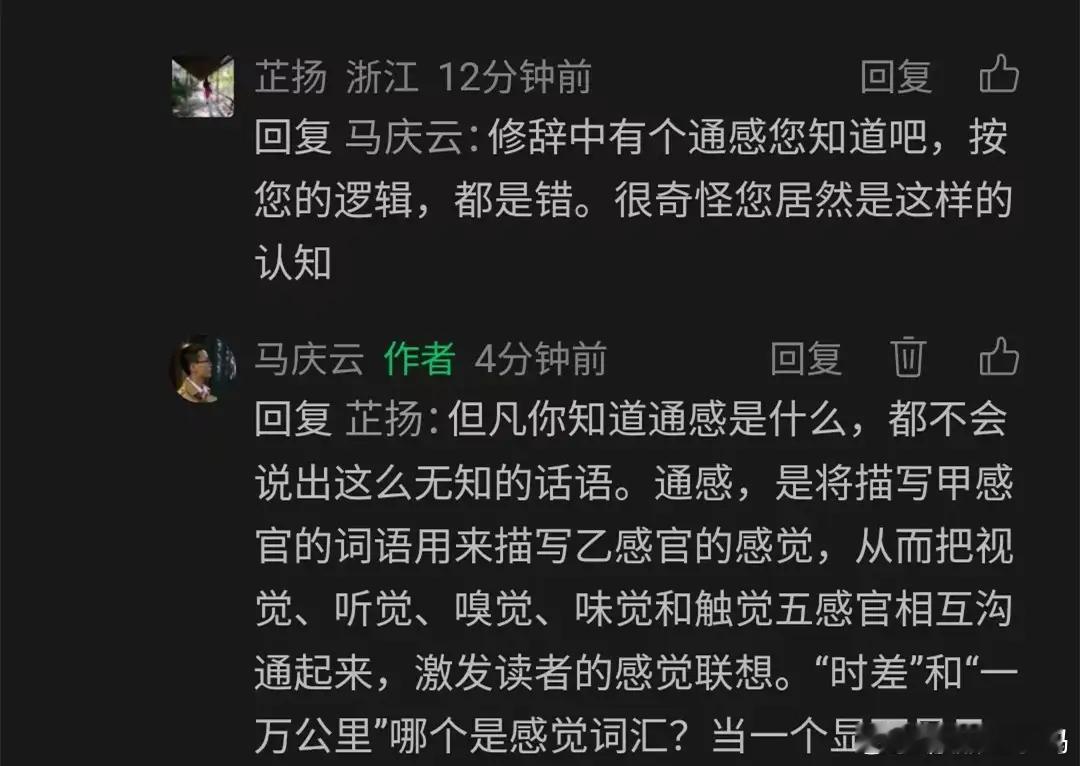The image size is (1080, 766).
Task: Tap 回复 button beside 12分钟前 comment
Action: coord(896,76)
